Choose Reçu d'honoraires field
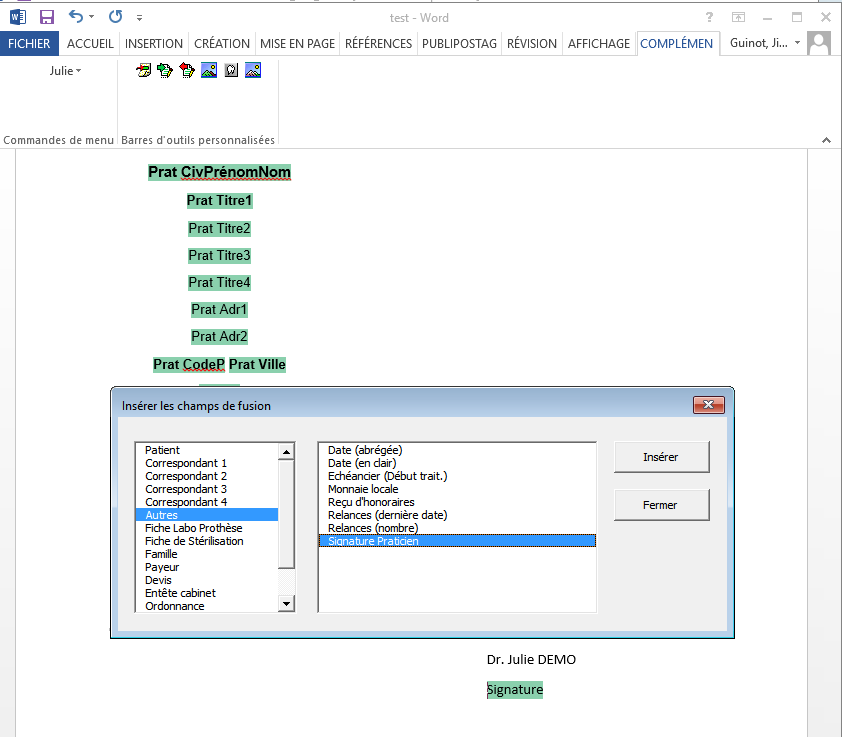The image size is (847, 737). click(458, 502)
